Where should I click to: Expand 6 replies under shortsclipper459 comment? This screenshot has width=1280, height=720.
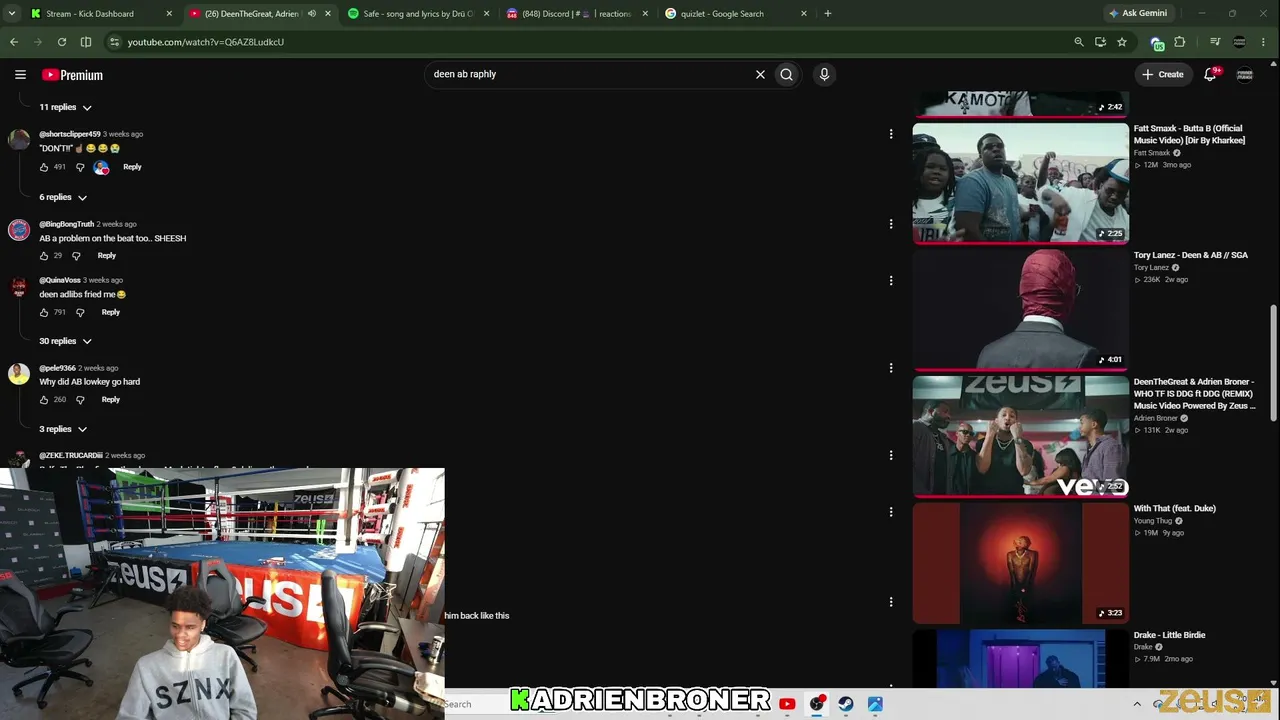coord(63,197)
